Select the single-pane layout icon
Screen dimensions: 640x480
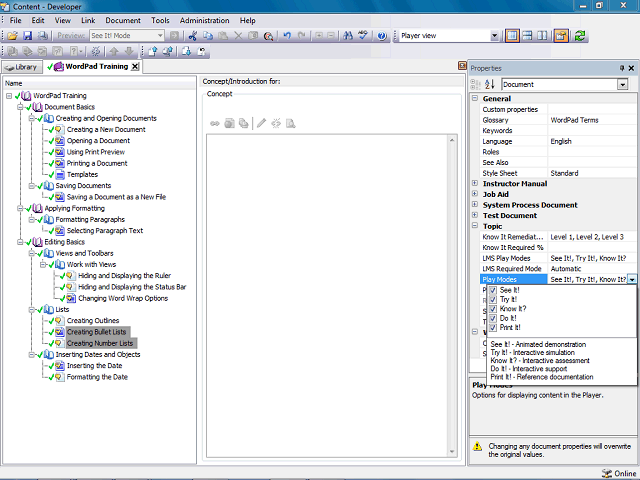pyautogui.click(x=512, y=36)
